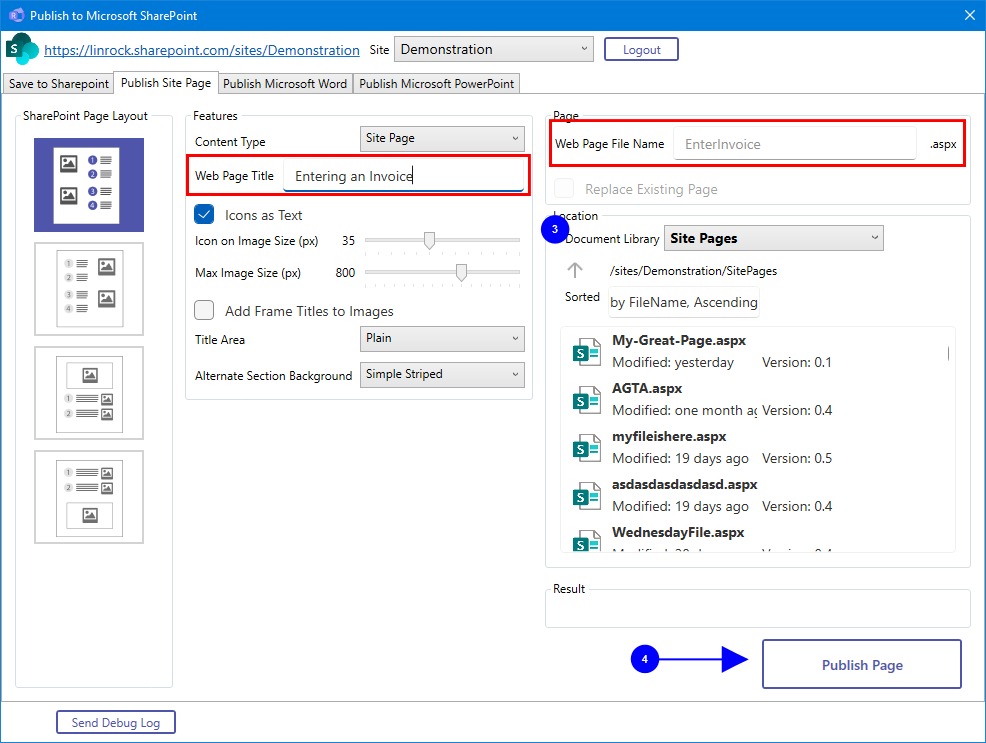Image resolution: width=986 pixels, height=743 pixels.
Task: Select the highlighted image-left page layout
Action: [89, 185]
